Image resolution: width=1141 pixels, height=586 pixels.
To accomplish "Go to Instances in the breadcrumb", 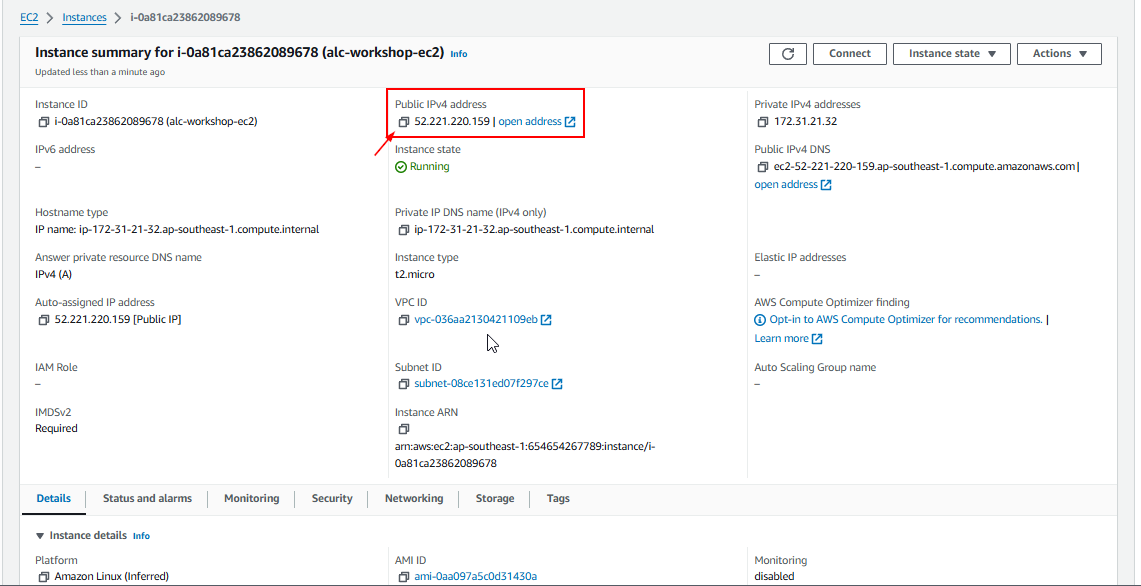I will [x=84, y=17].
